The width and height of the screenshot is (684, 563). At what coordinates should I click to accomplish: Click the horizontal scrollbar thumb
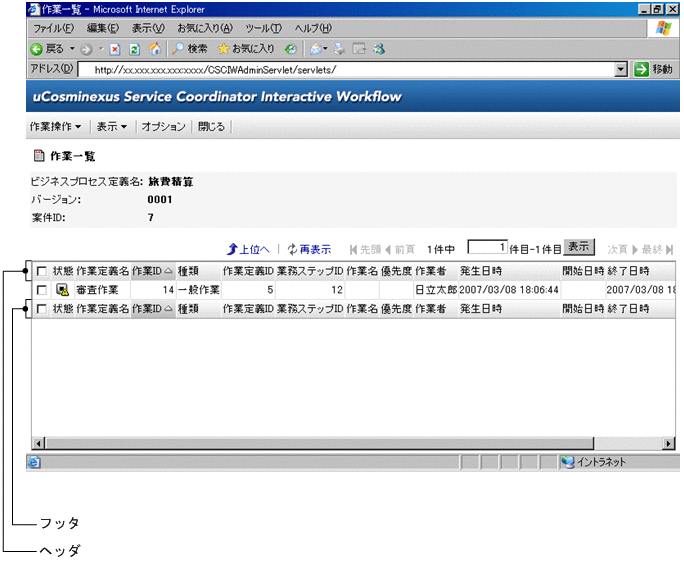coord(320,444)
